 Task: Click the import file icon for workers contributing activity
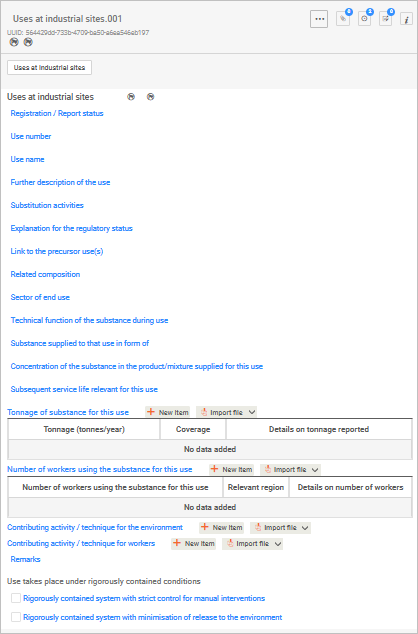pos(230,543)
